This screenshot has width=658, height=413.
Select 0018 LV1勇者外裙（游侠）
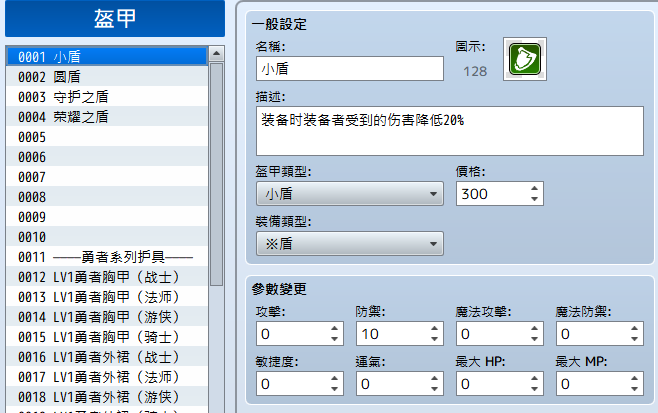point(107,397)
